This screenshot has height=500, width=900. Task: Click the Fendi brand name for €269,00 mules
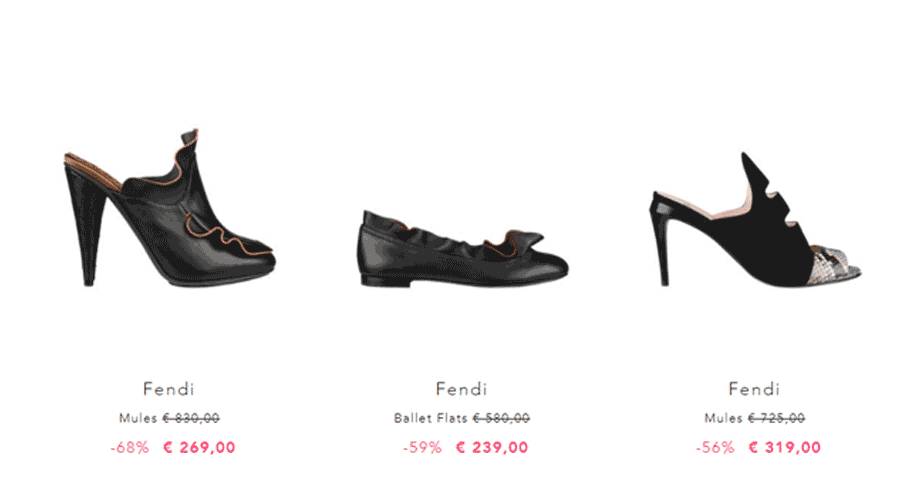(169, 389)
